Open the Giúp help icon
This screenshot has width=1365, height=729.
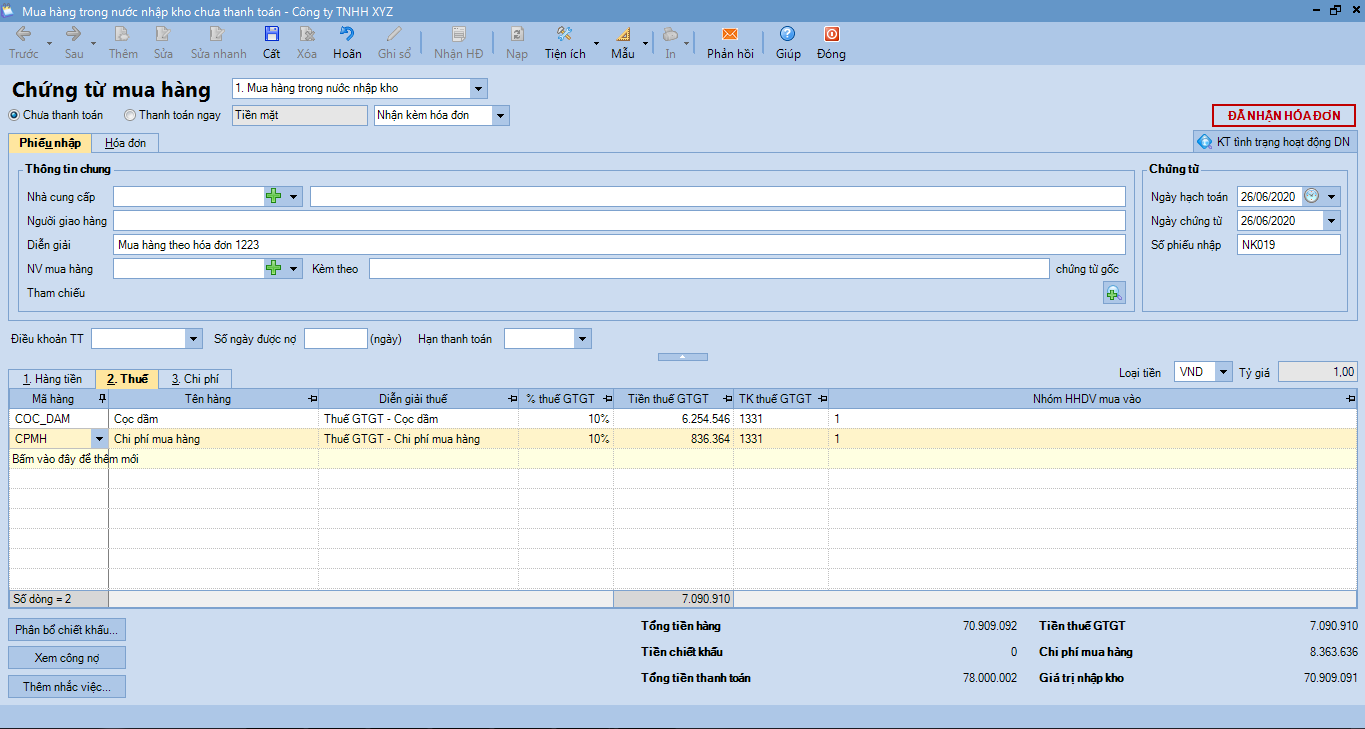tap(788, 34)
